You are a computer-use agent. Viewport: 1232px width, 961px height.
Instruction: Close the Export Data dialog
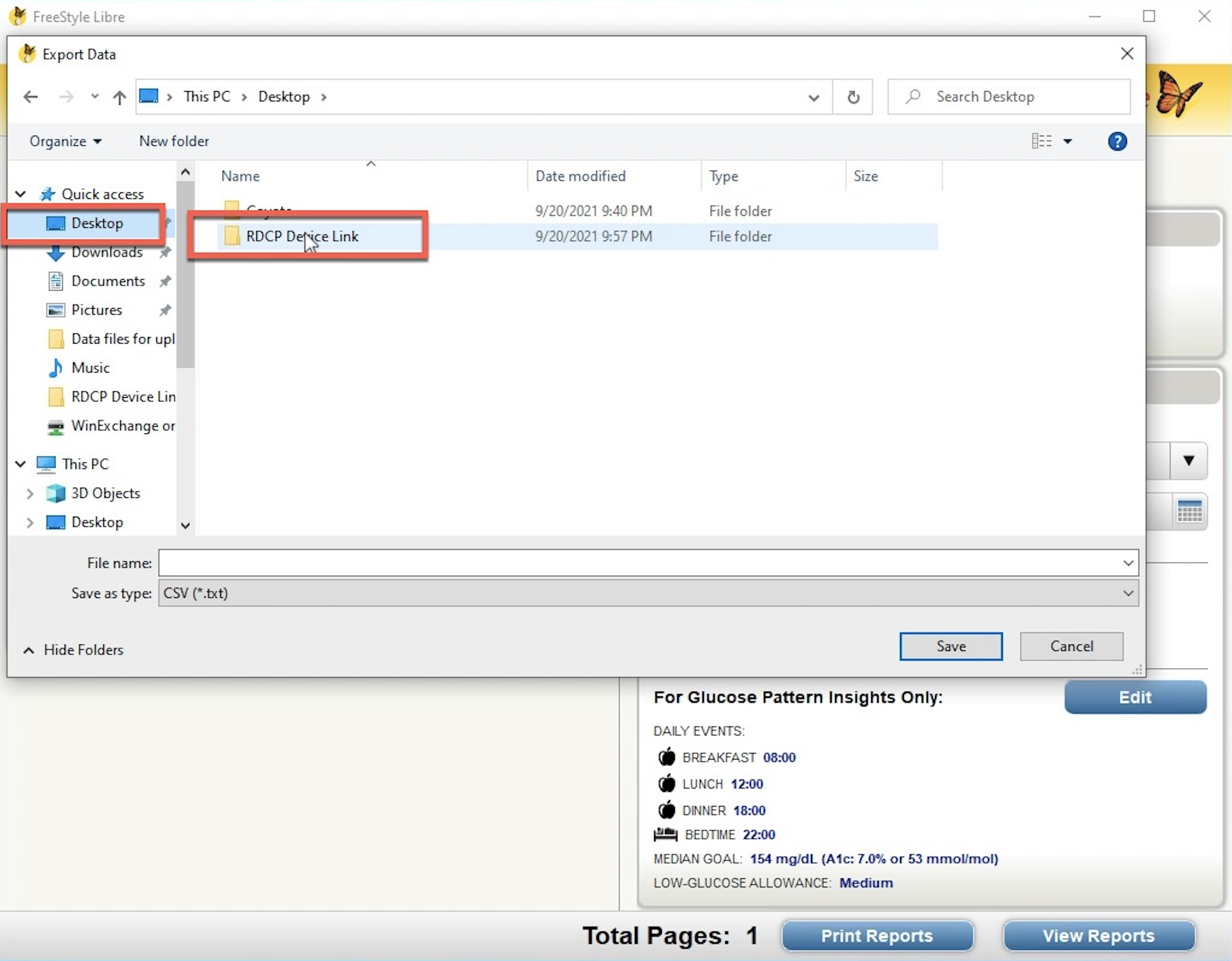1127,54
